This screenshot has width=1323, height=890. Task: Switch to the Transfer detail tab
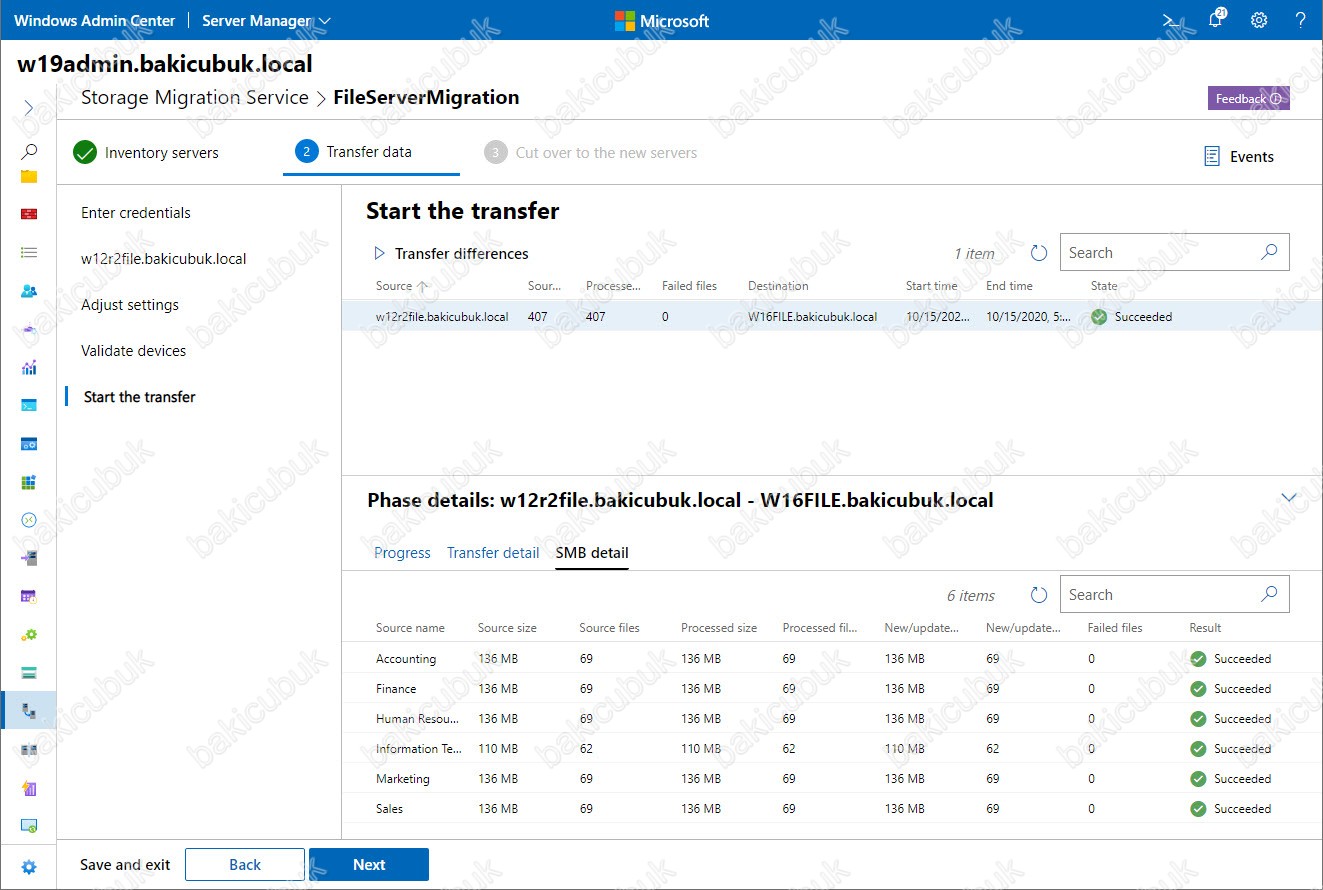(x=493, y=552)
